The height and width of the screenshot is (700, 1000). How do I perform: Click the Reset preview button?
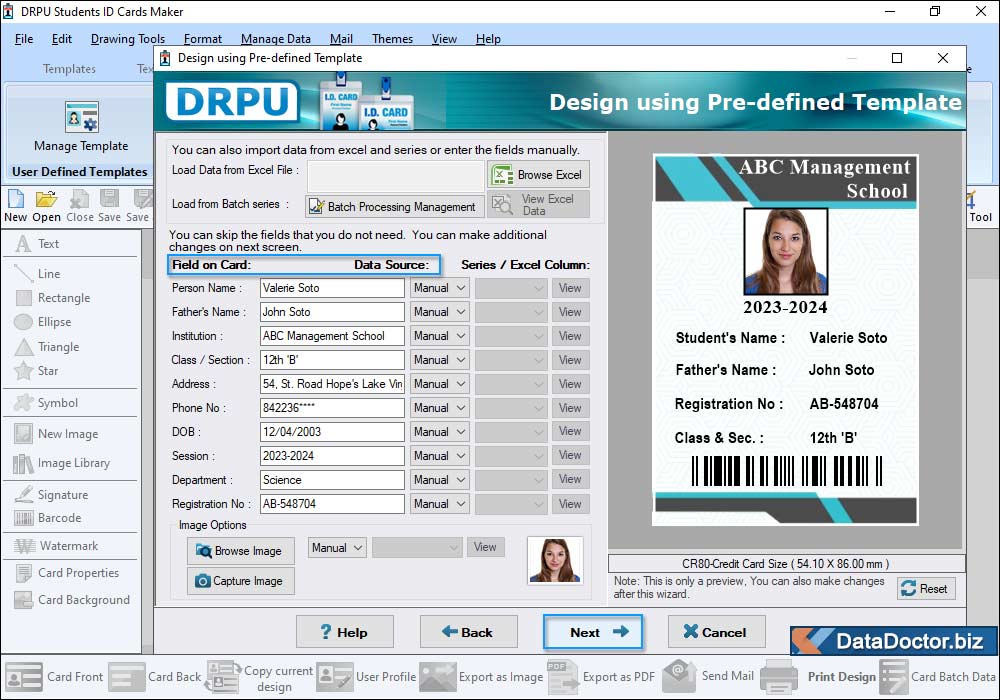pos(926,589)
